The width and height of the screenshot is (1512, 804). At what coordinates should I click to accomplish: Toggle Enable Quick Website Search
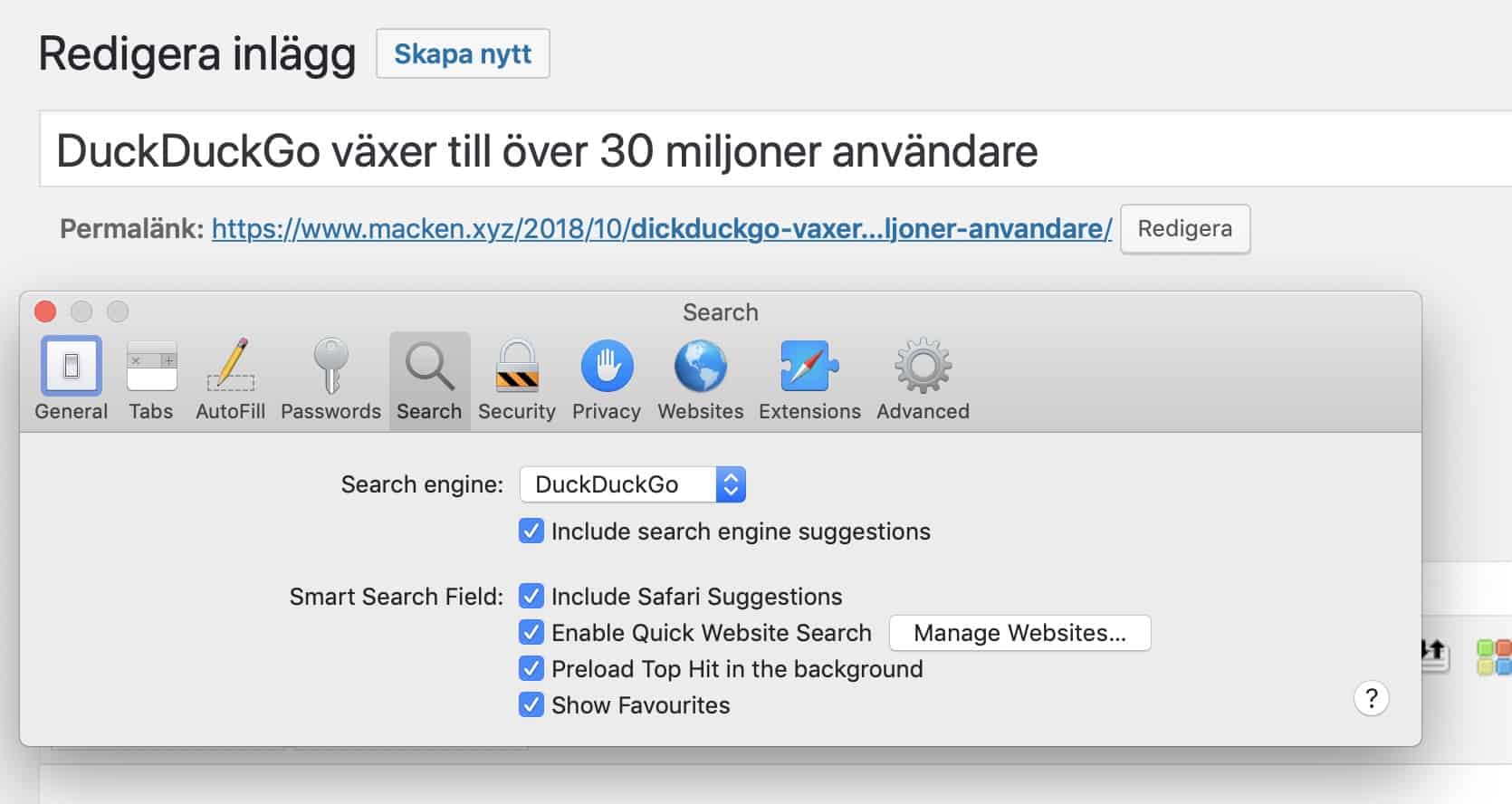point(531,633)
